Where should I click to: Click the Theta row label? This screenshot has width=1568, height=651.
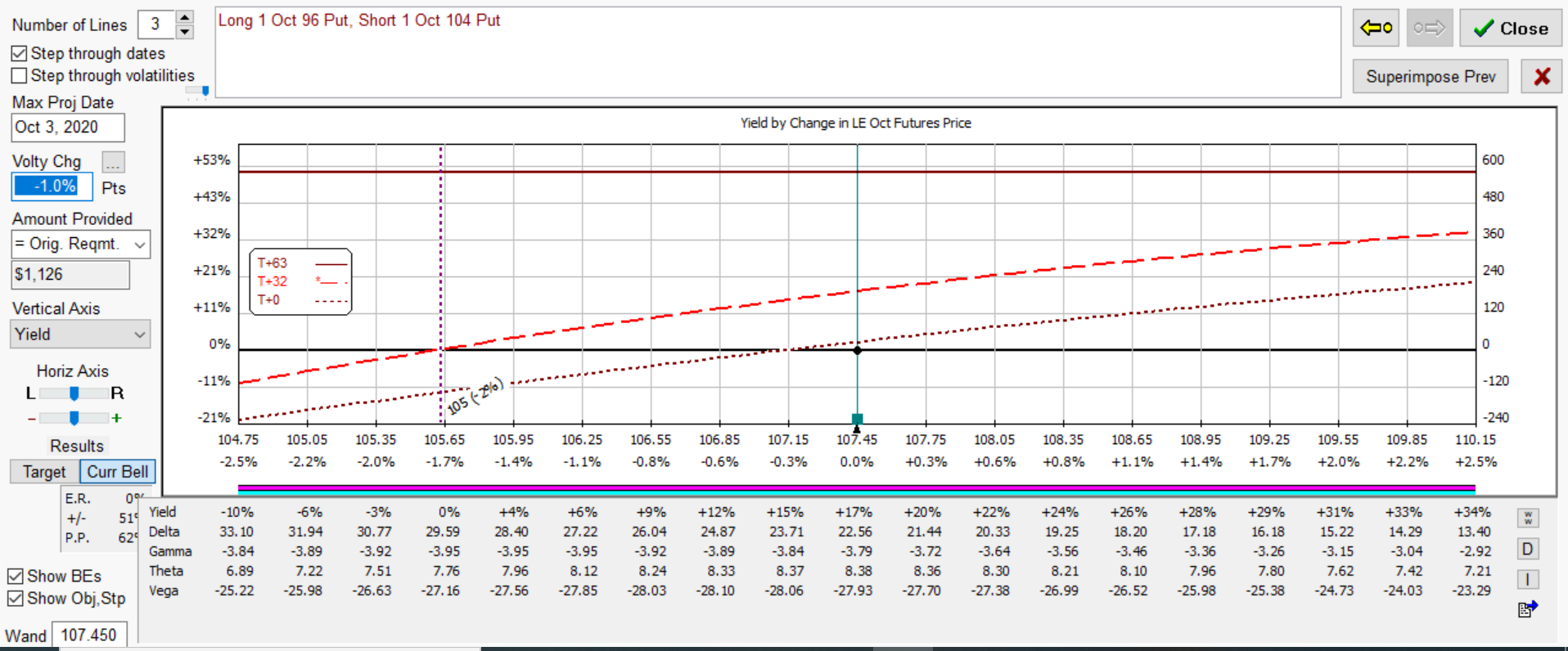(x=166, y=571)
